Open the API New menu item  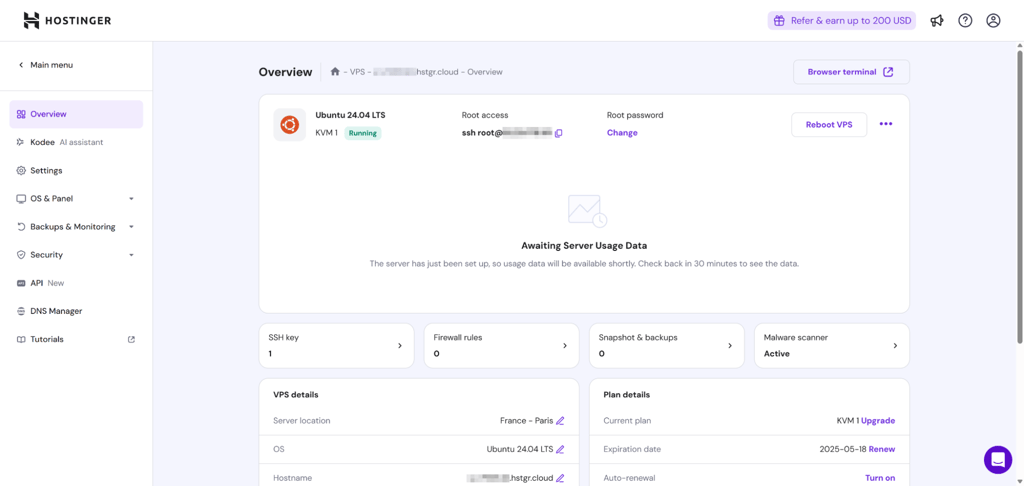point(76,284)
